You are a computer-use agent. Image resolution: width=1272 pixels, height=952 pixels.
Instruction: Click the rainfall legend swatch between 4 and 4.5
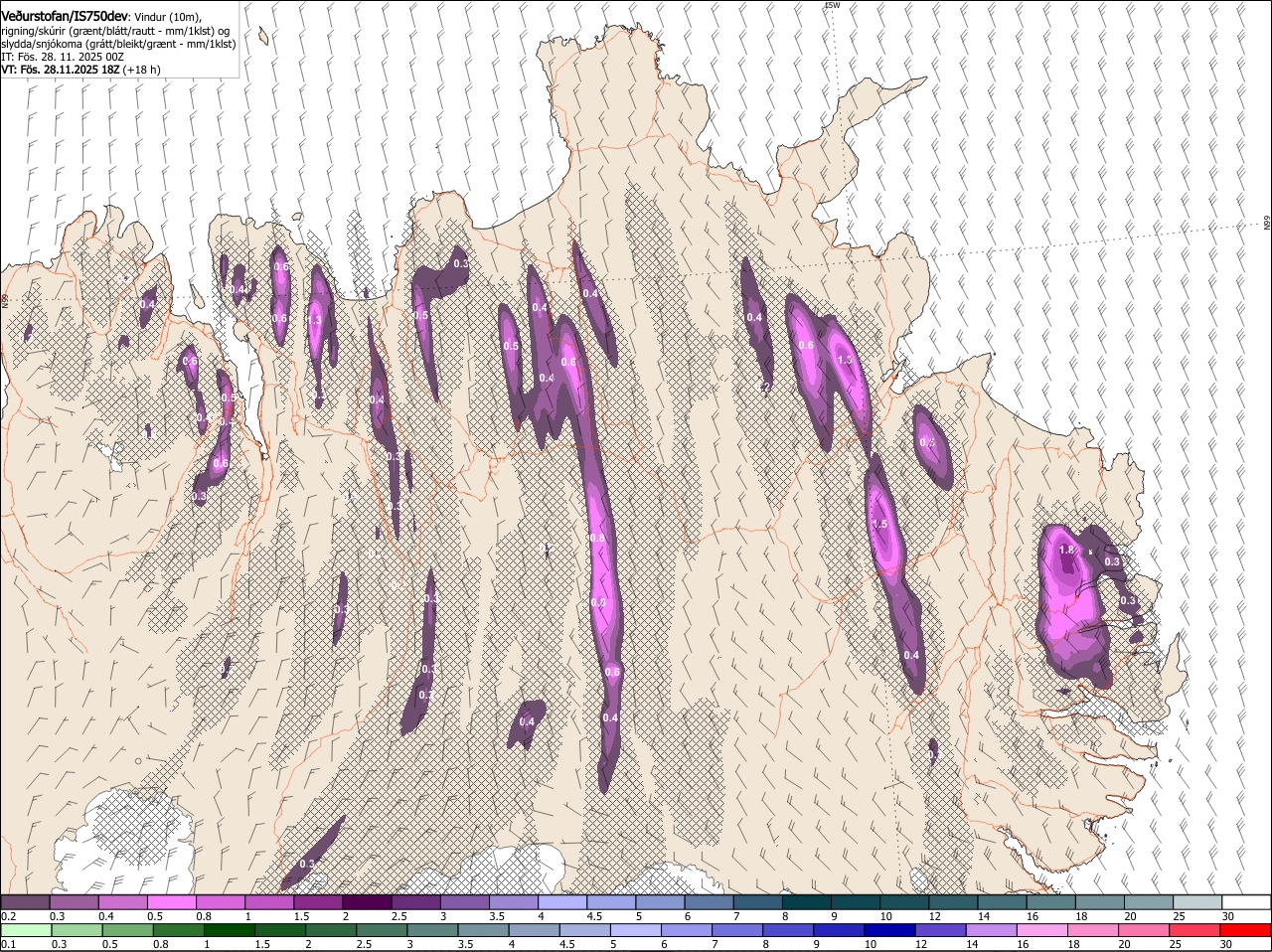coord(535,930)
